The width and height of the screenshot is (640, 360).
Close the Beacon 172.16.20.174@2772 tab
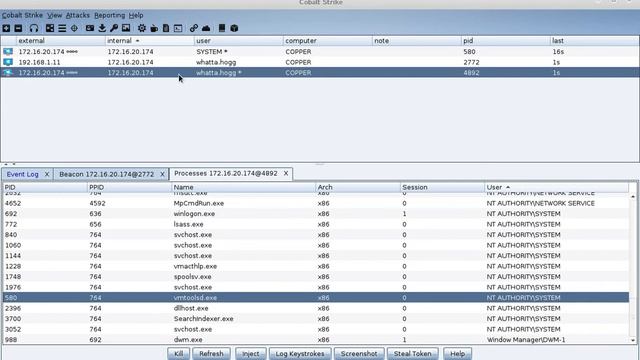(x=162, y=174)
